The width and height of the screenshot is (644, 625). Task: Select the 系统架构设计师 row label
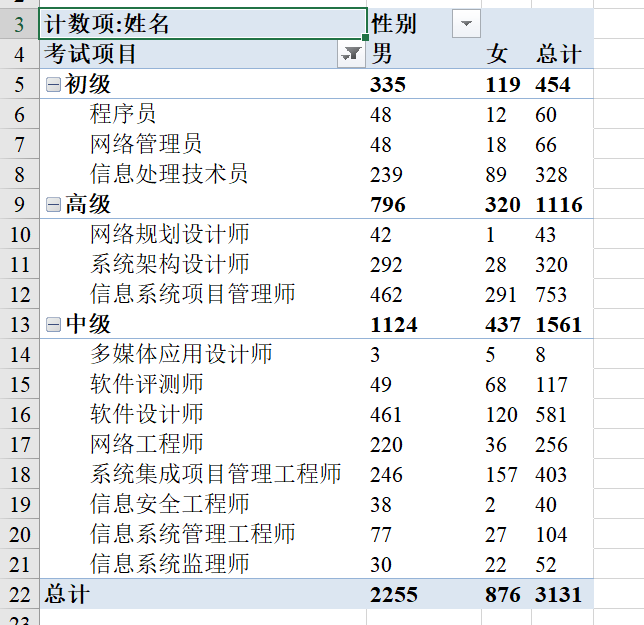coord(169,264)
